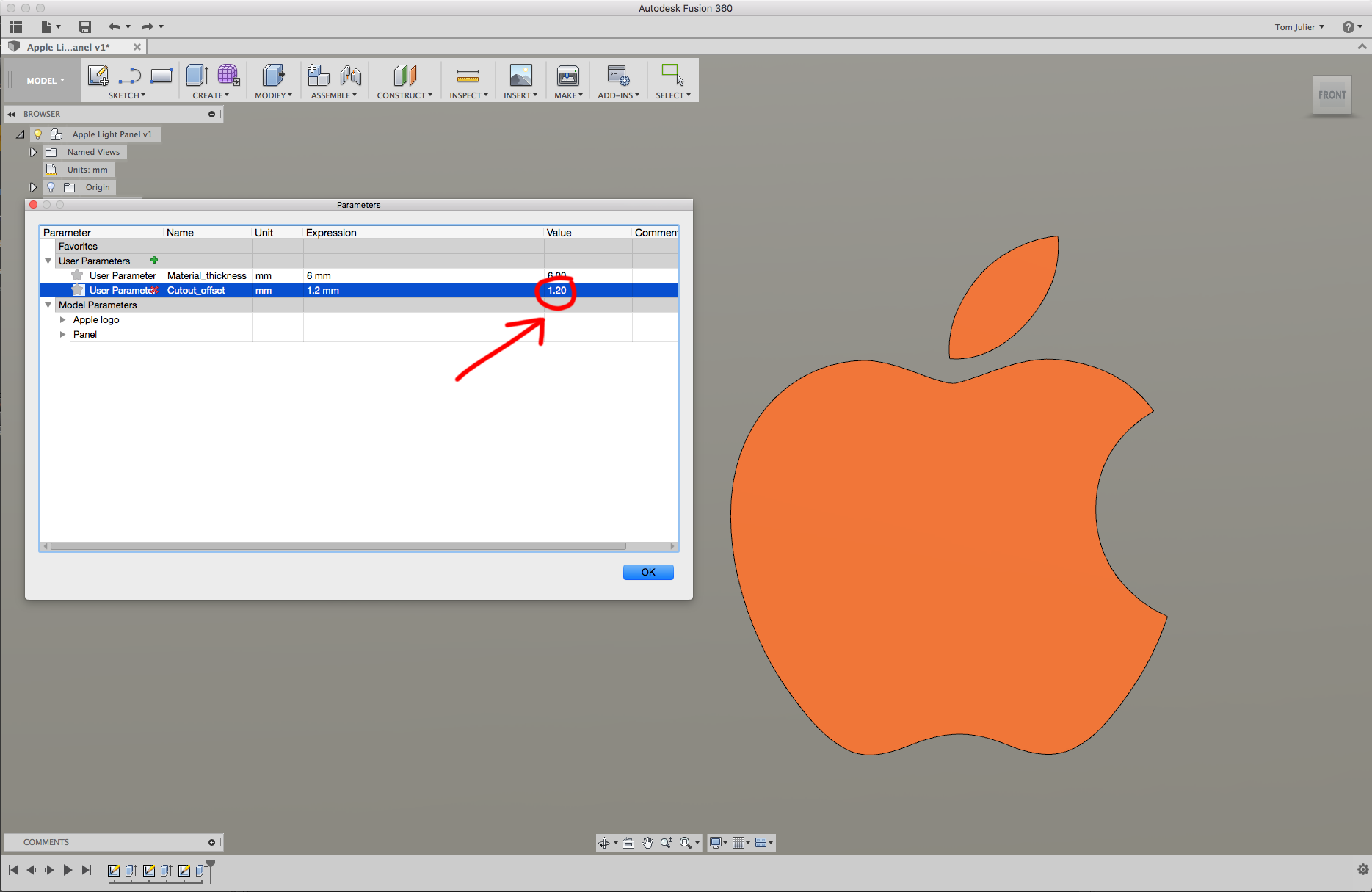Toggle visibility of Apple Light Panel v1
Viewport: 1372px width, 892px height.
pyautogui.click(x=37, y=134)
